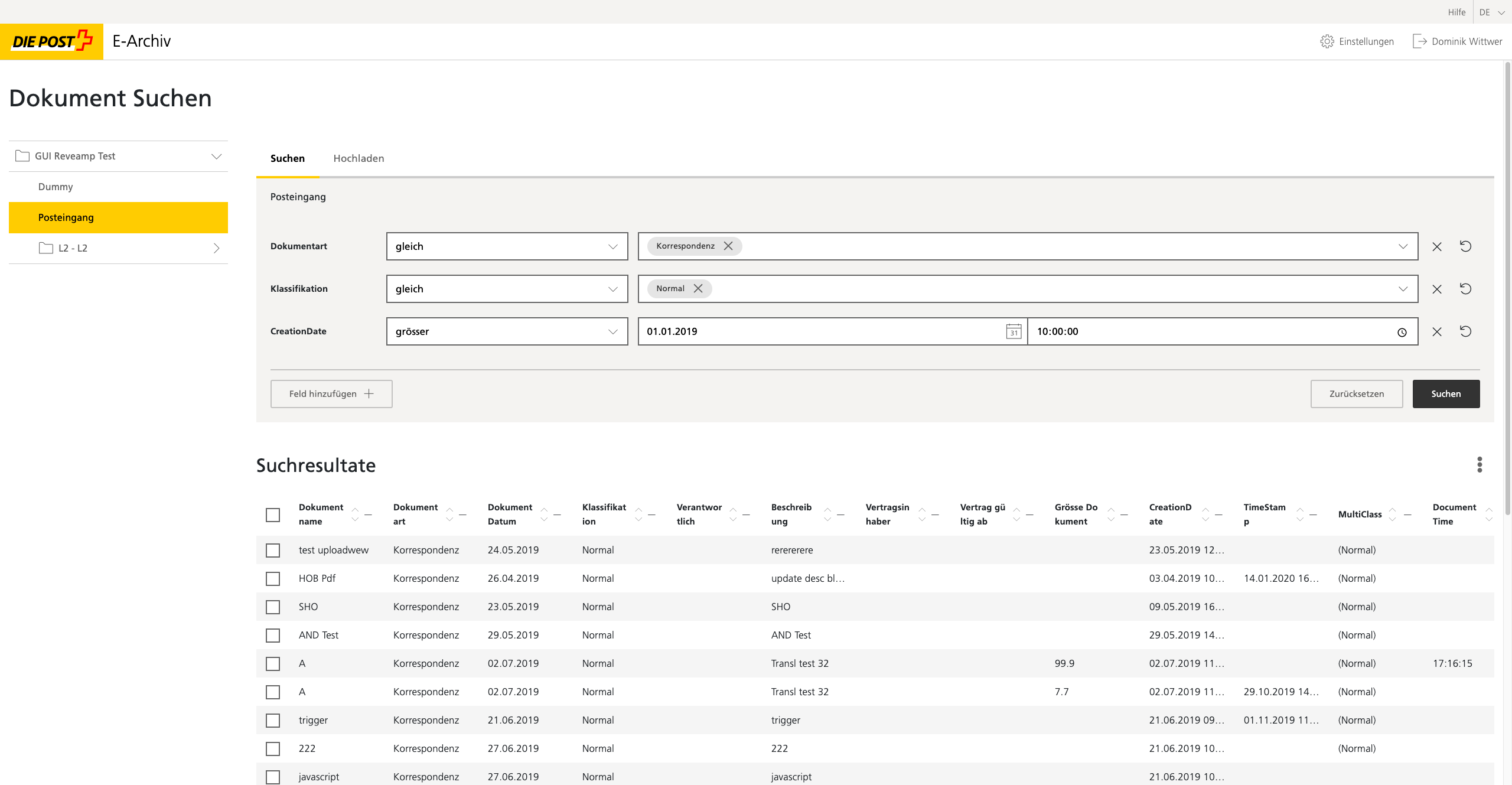Sort results by CreationDate column
Viewport: 1512px width, 785px height.
pyautogui.click(x=1205, y=514)
